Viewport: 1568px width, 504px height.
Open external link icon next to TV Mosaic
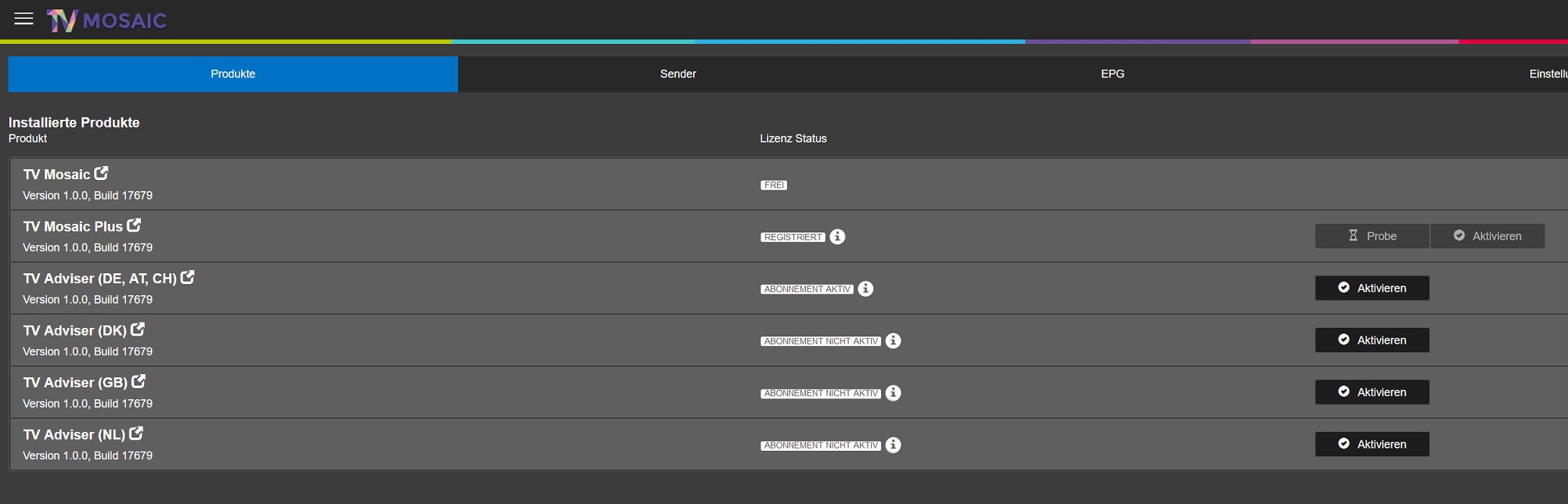[x=101, y=173]
